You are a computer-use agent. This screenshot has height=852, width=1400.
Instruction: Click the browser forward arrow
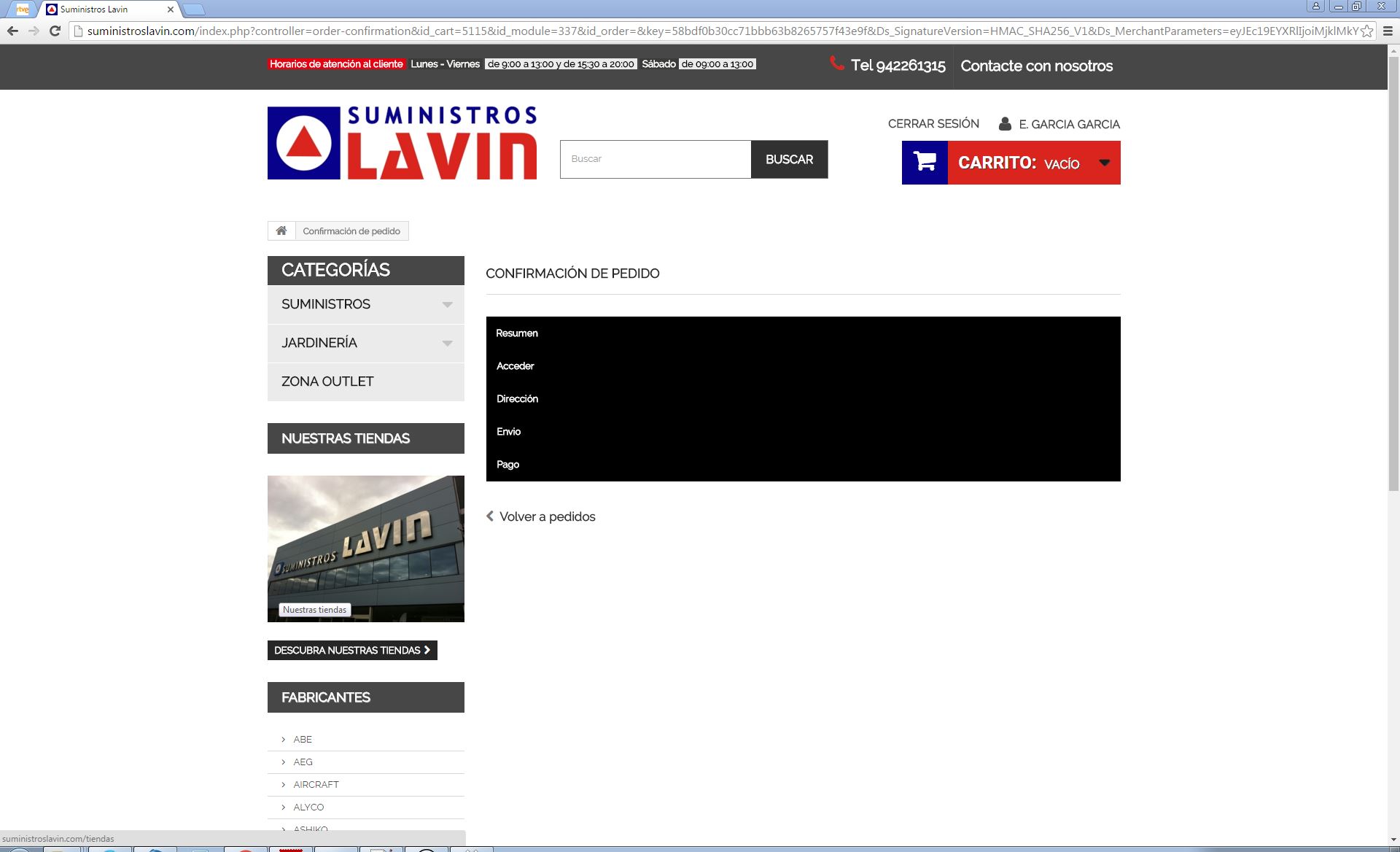pyautogui.click(x=34, y=31)
